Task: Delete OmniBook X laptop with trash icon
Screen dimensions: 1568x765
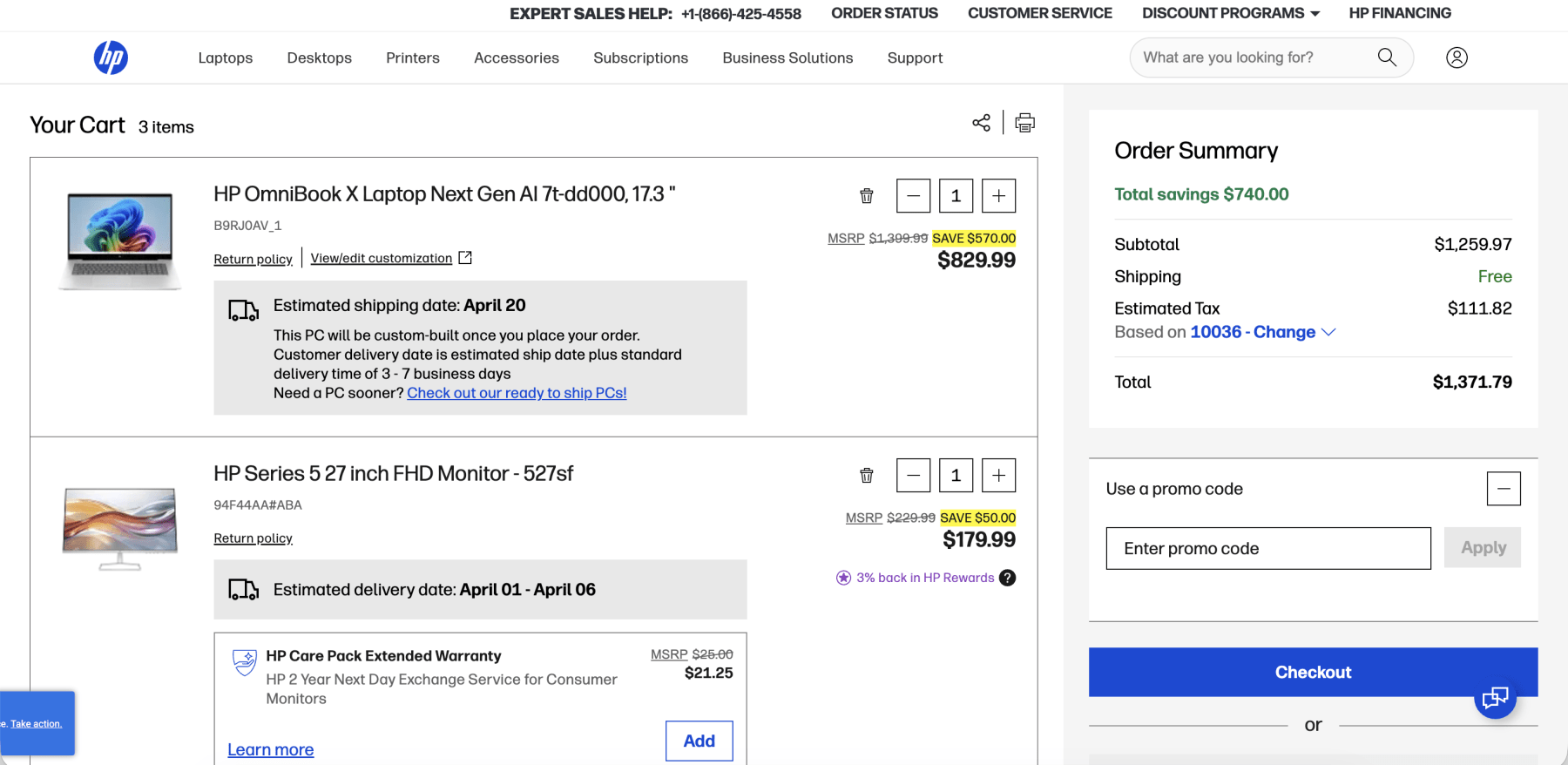Action: (x=867, y=196)
